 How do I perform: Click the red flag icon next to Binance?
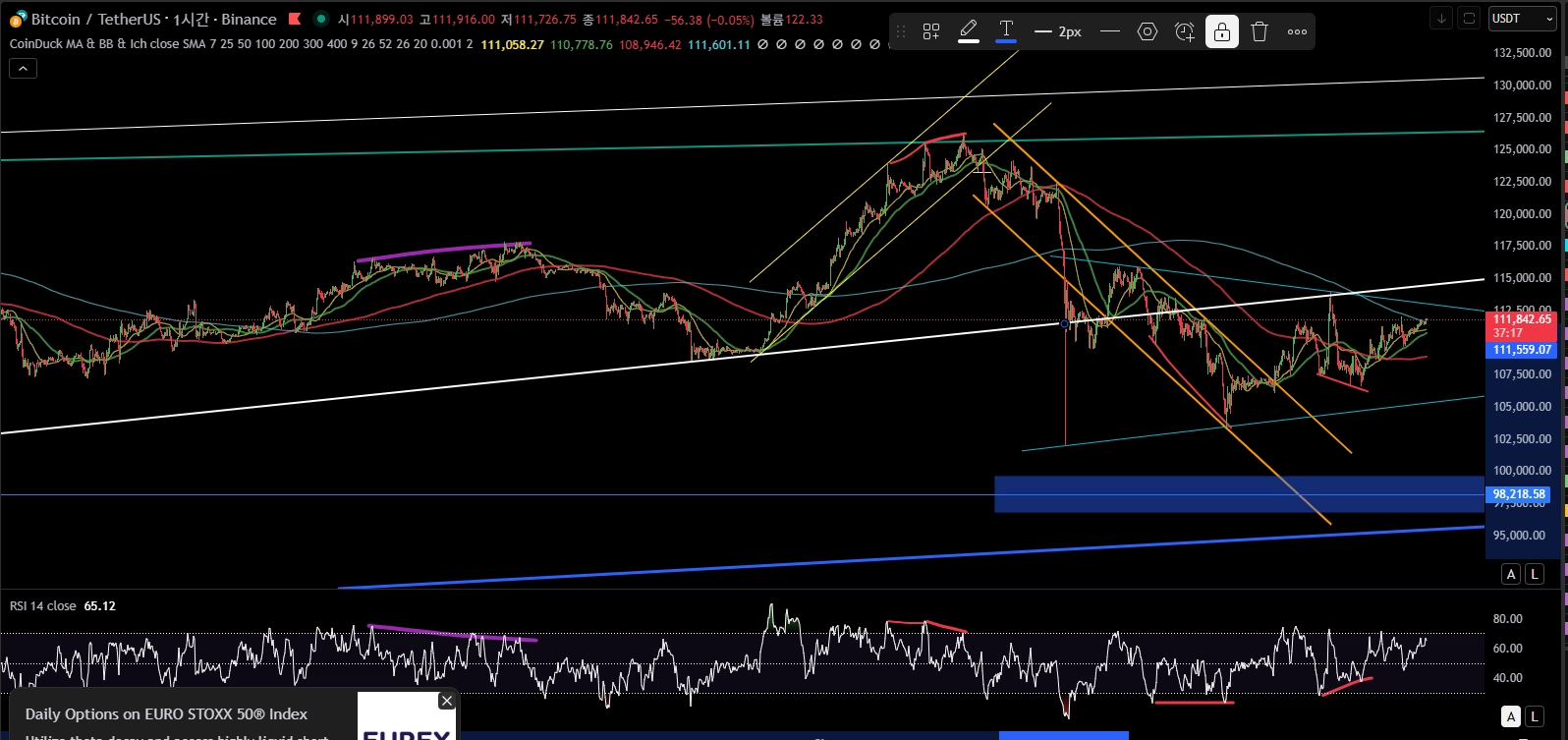point(295,19)
